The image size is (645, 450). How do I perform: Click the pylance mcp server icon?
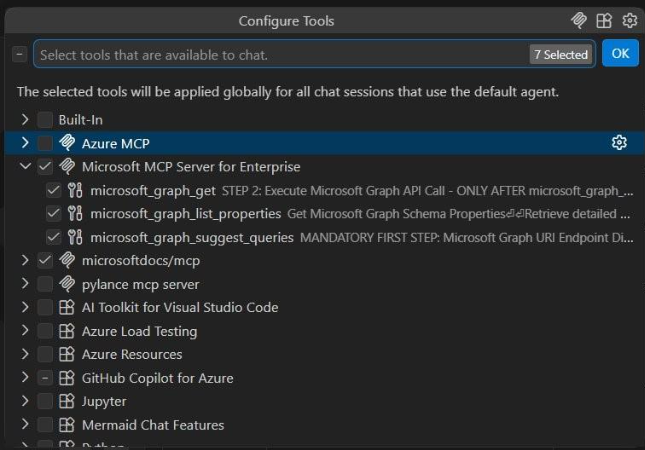click(x=67, y=284)
